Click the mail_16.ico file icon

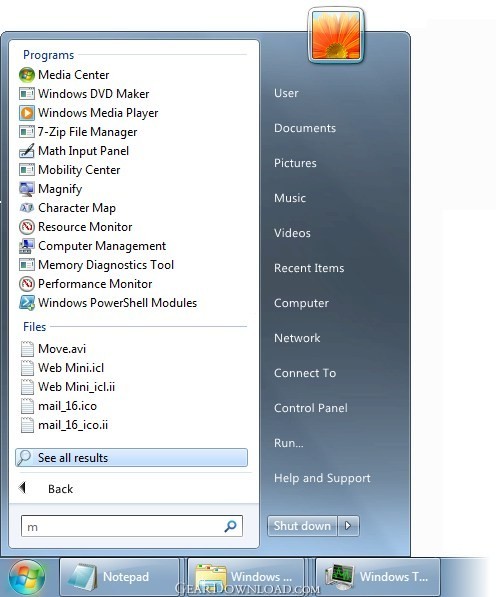pyautogui.click(x=27, y=406)
